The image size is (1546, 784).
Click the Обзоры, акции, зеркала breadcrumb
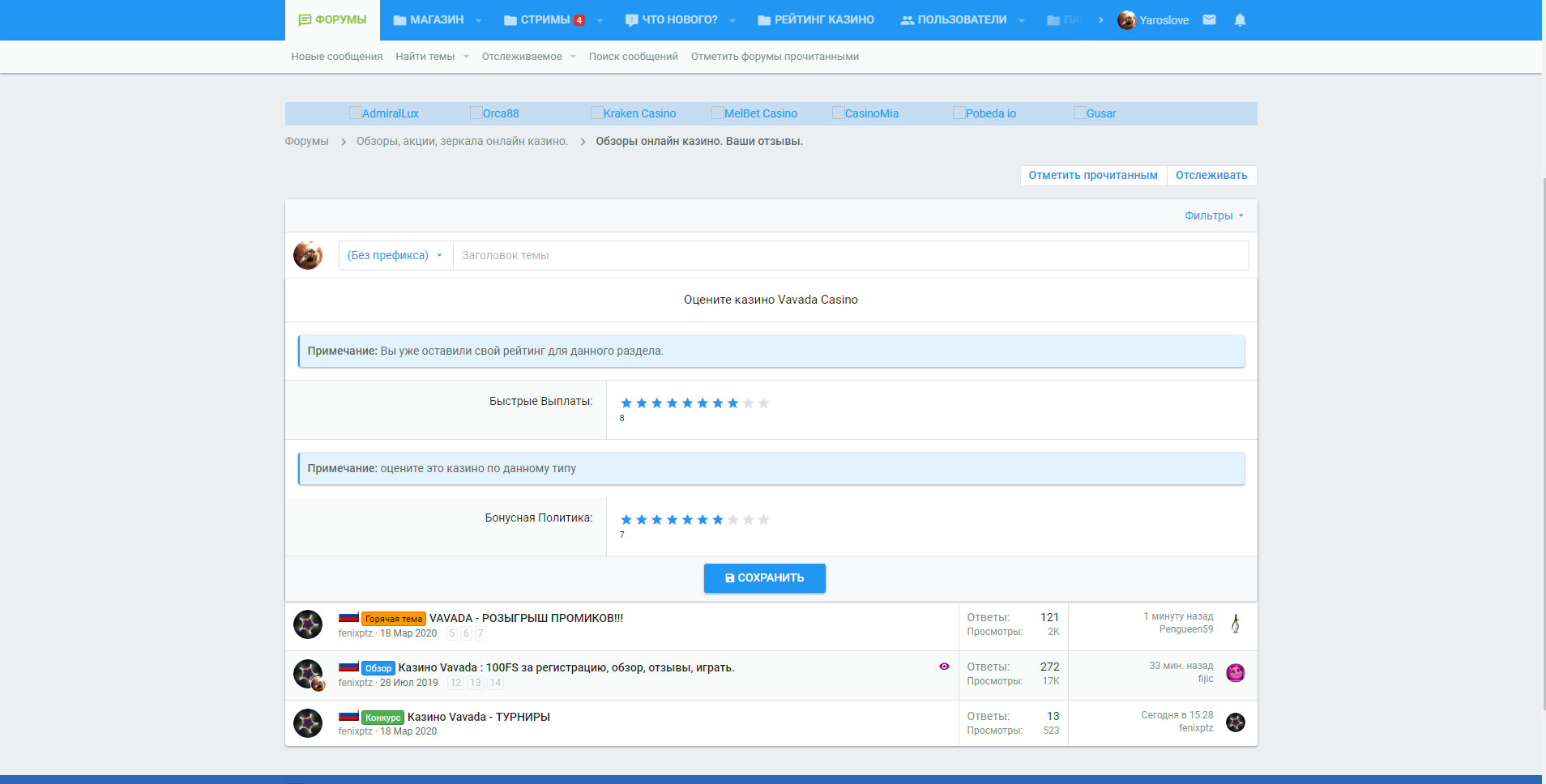point(463,141)
